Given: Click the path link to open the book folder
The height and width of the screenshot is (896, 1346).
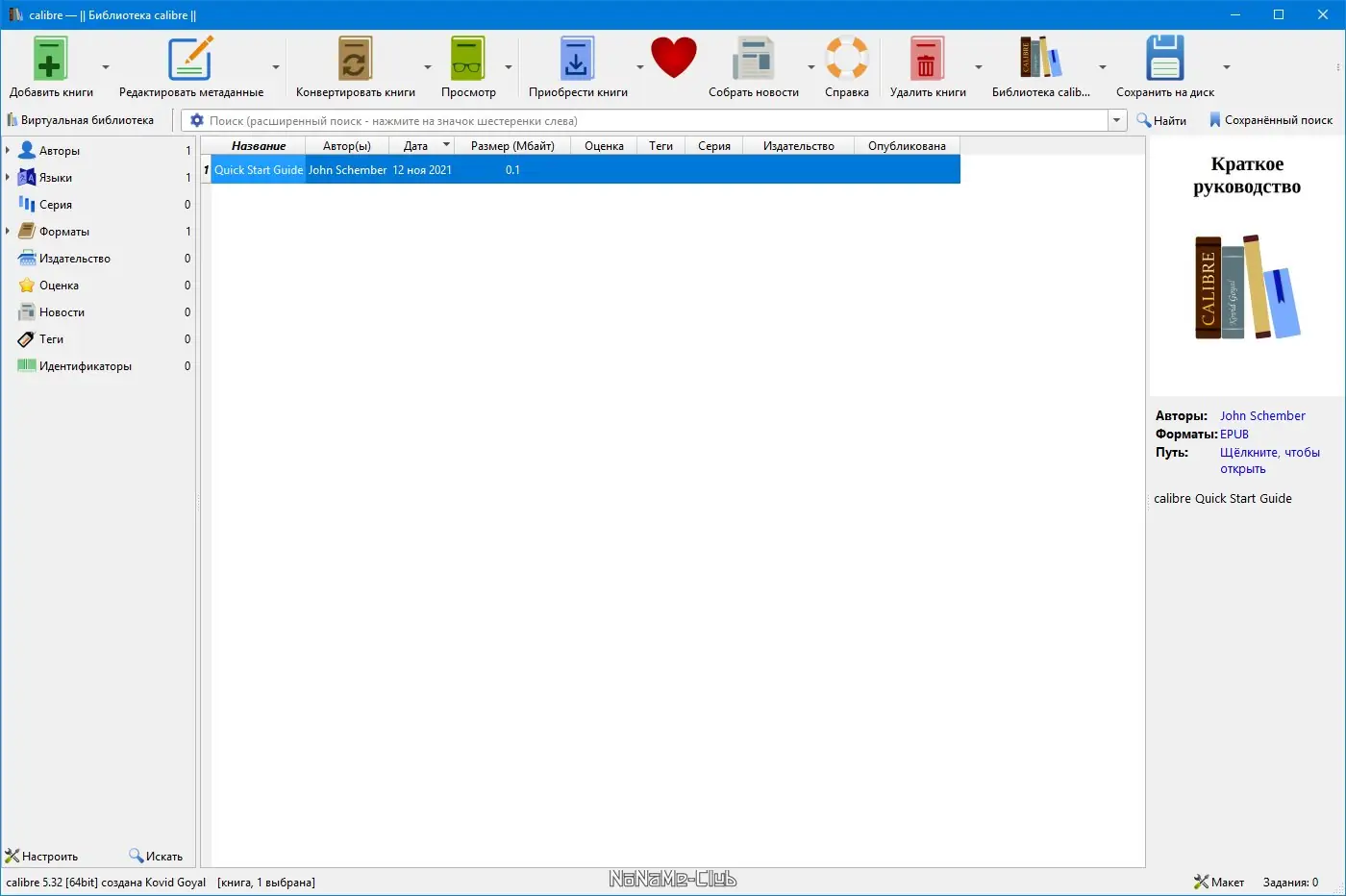Looking at the screenshot, I should pyautogui.click(x=1269, y=460).
